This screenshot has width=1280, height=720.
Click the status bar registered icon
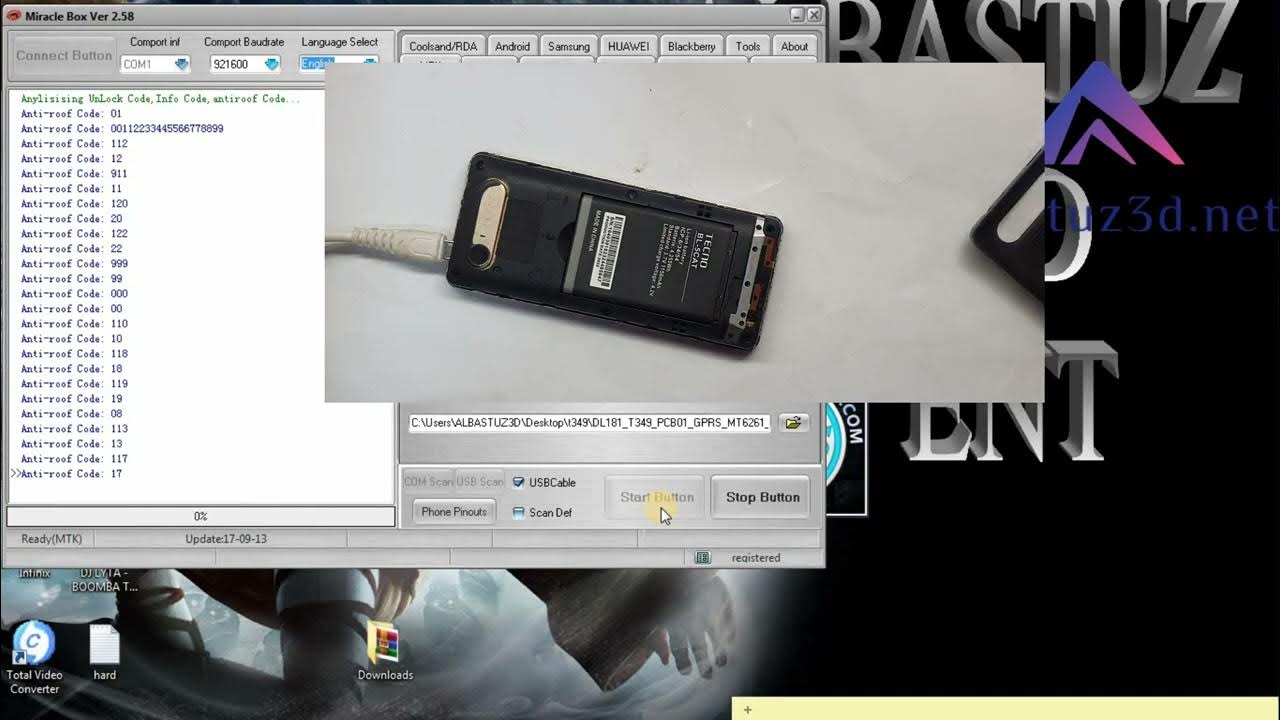(703, 558)
